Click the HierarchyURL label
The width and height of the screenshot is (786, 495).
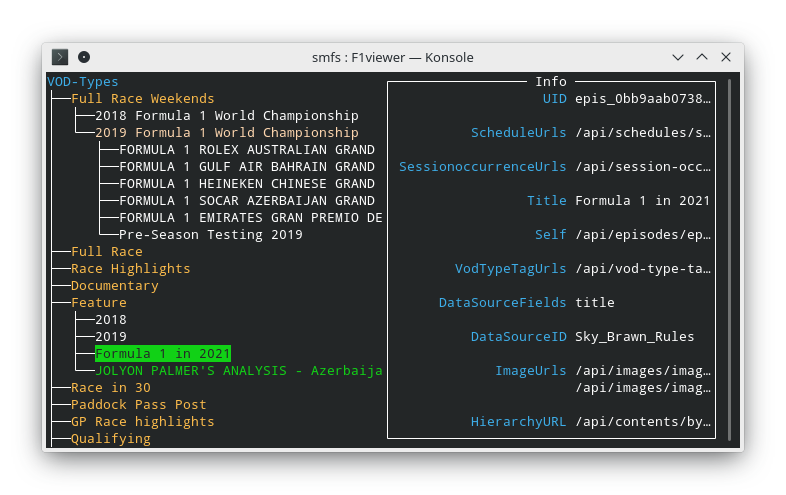519,422
